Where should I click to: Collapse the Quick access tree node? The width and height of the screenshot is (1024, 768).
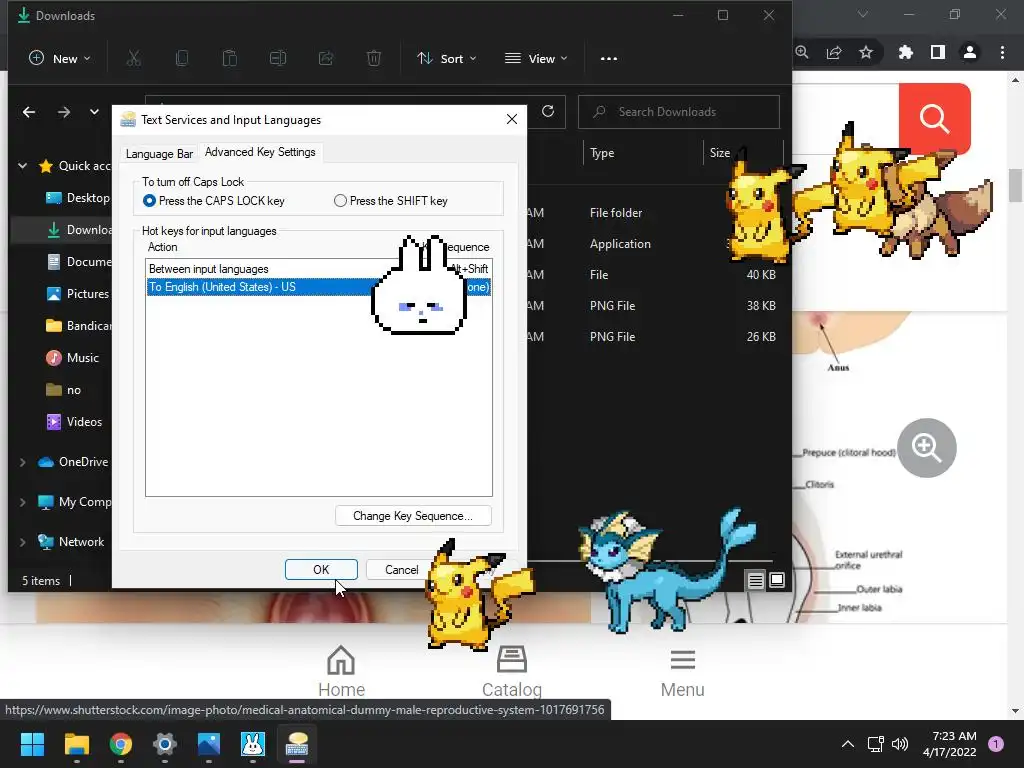tap(22, 166)
